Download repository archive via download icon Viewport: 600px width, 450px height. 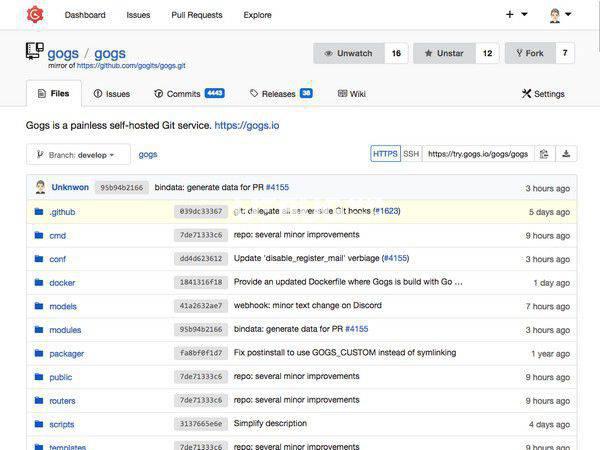pos(566,154)
